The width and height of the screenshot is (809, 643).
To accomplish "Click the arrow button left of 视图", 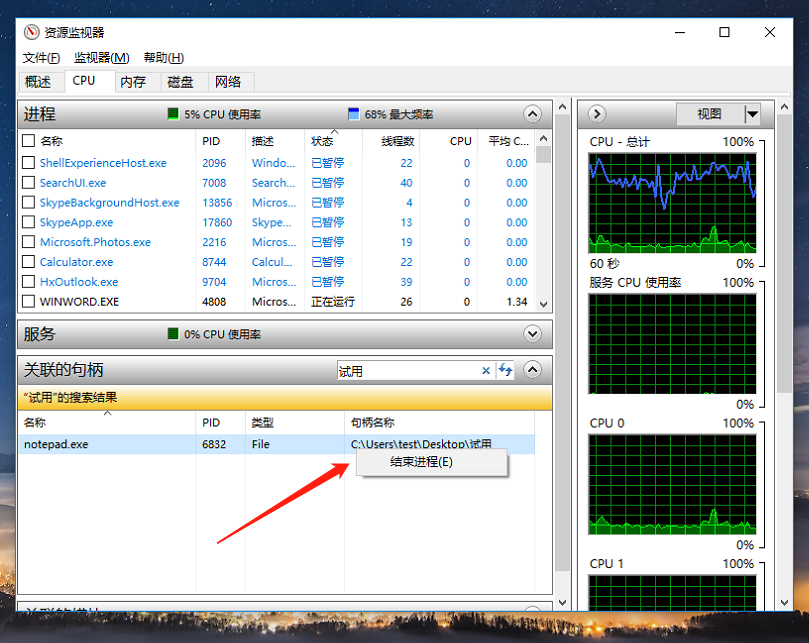I will point(598,114).
